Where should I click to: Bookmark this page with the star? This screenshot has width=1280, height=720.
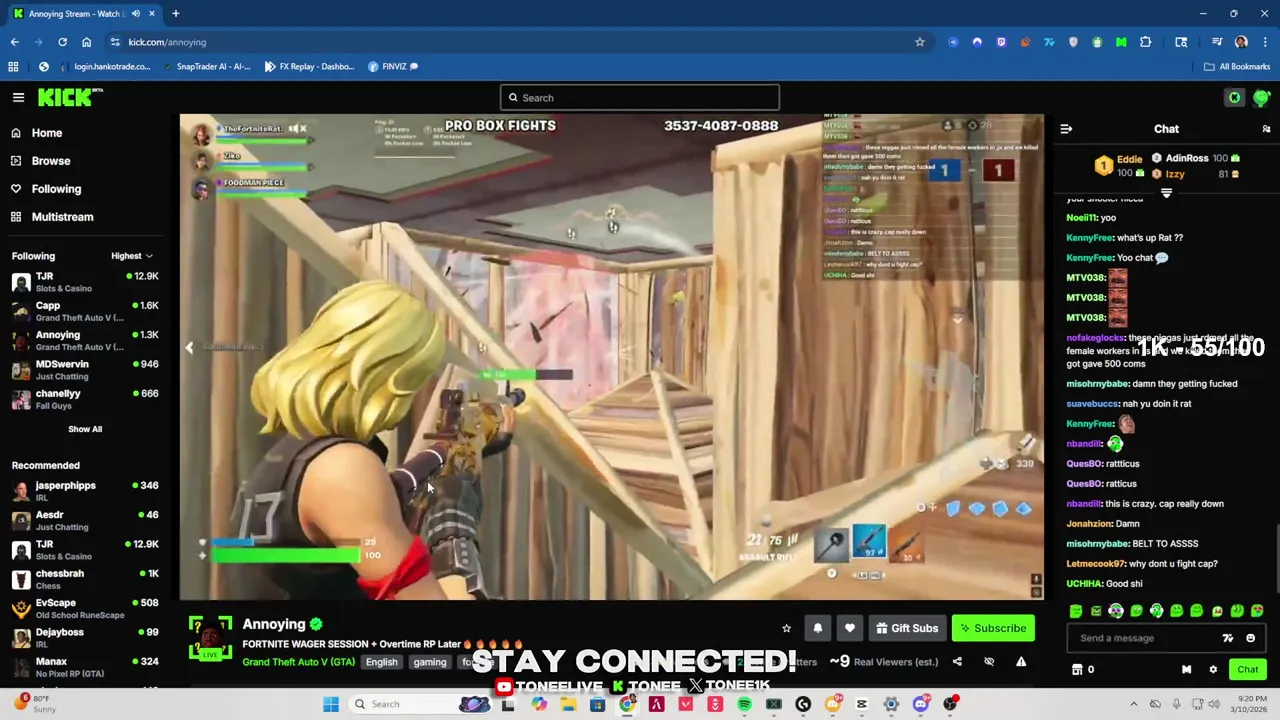click(920, 42)
